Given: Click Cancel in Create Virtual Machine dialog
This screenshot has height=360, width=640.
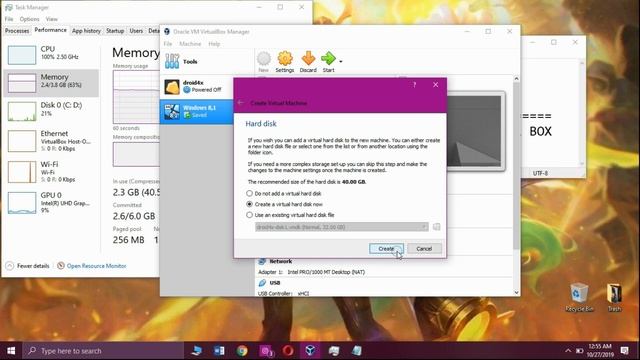Looking at the screenshot, I should [x=424, y=249].
